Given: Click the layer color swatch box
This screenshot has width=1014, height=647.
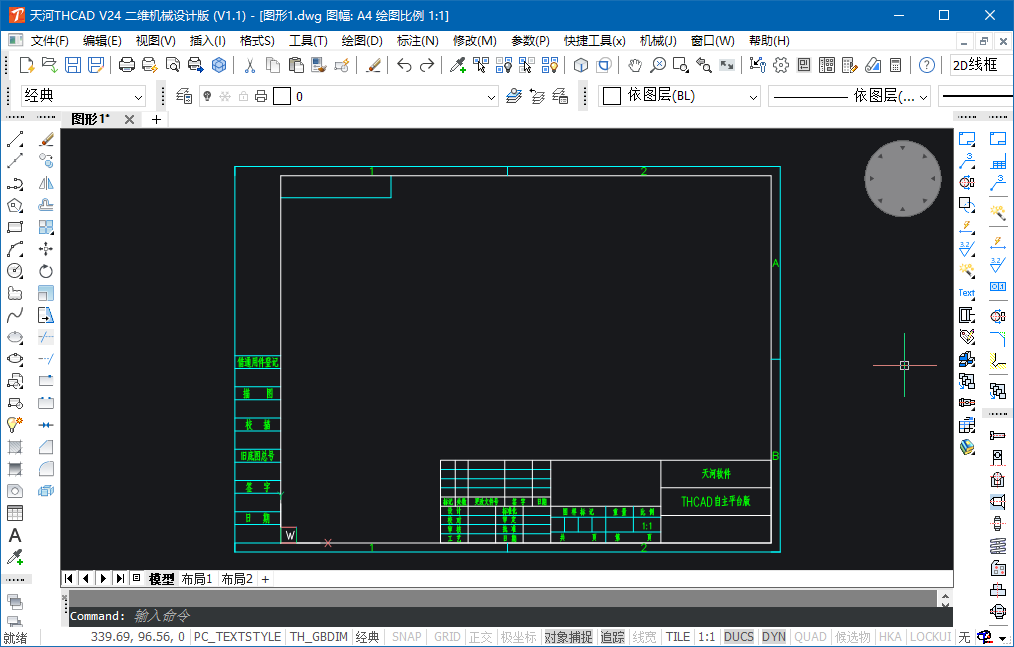Looking at the screenshot, I should pos(282,96).
